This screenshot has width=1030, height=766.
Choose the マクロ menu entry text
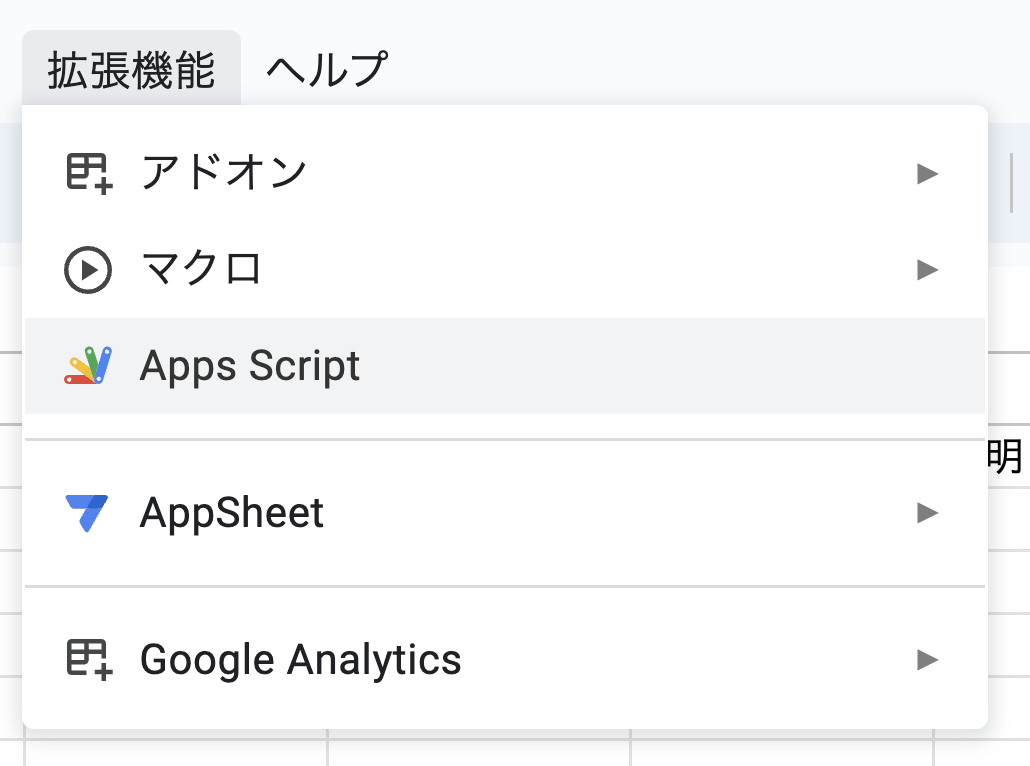click(x=201, y=269)
